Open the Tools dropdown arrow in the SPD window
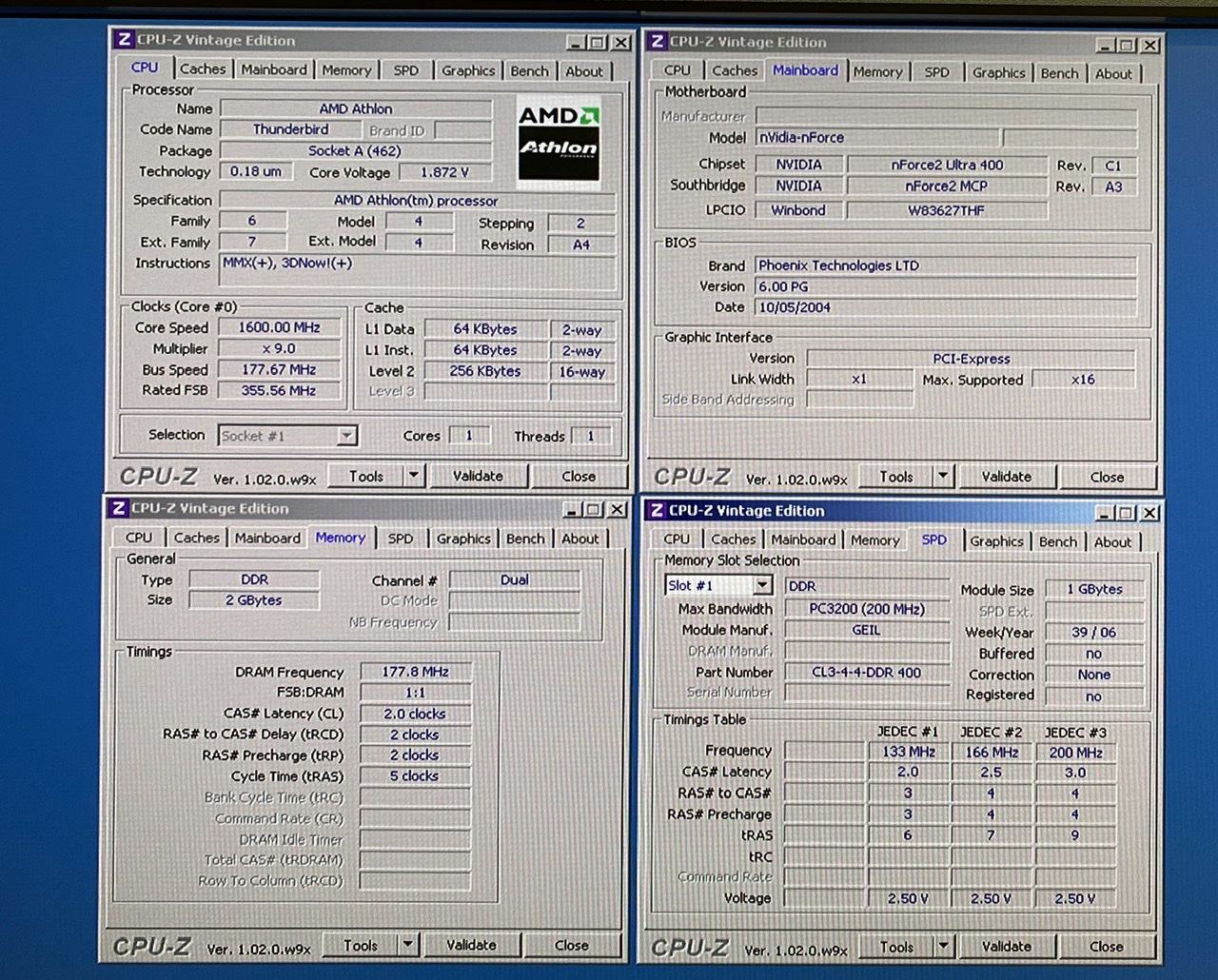Viewport: 1218px width, 980px height. (x=943, y=947)
